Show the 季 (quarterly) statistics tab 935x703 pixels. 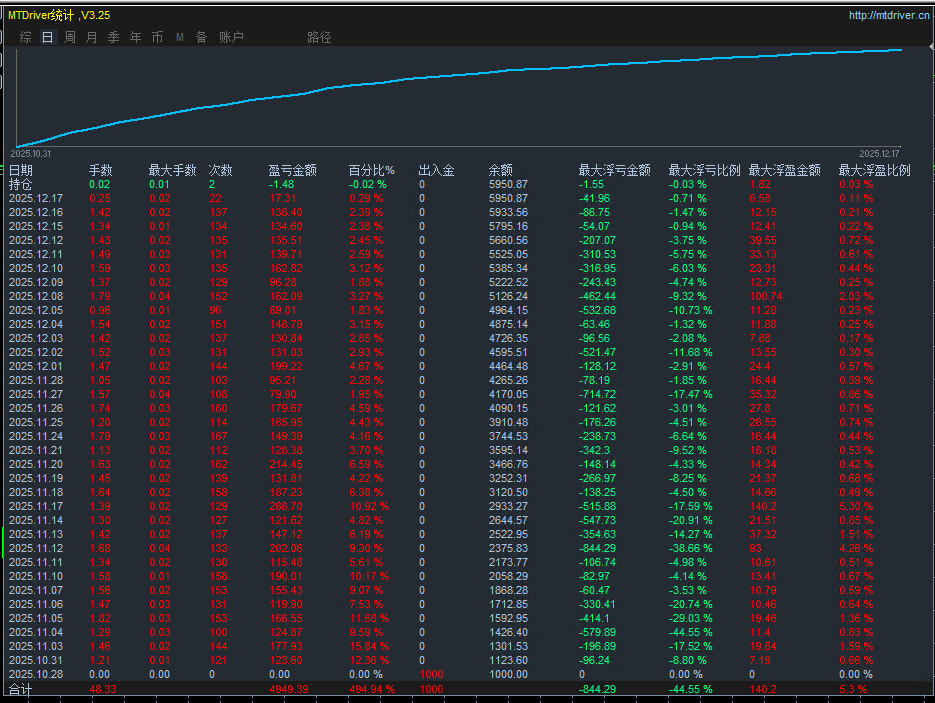point(113,37)
